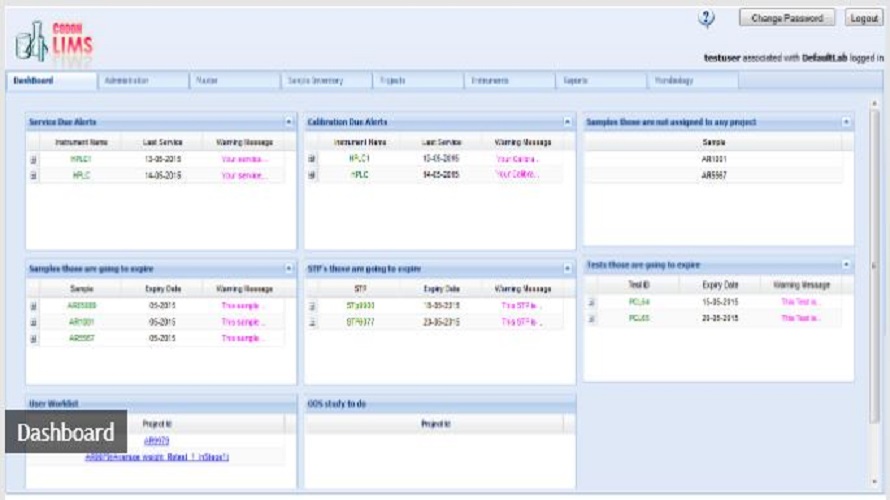Open the AR9979 project link in User Worklist

pyautogui.click(x=157, y=441)
